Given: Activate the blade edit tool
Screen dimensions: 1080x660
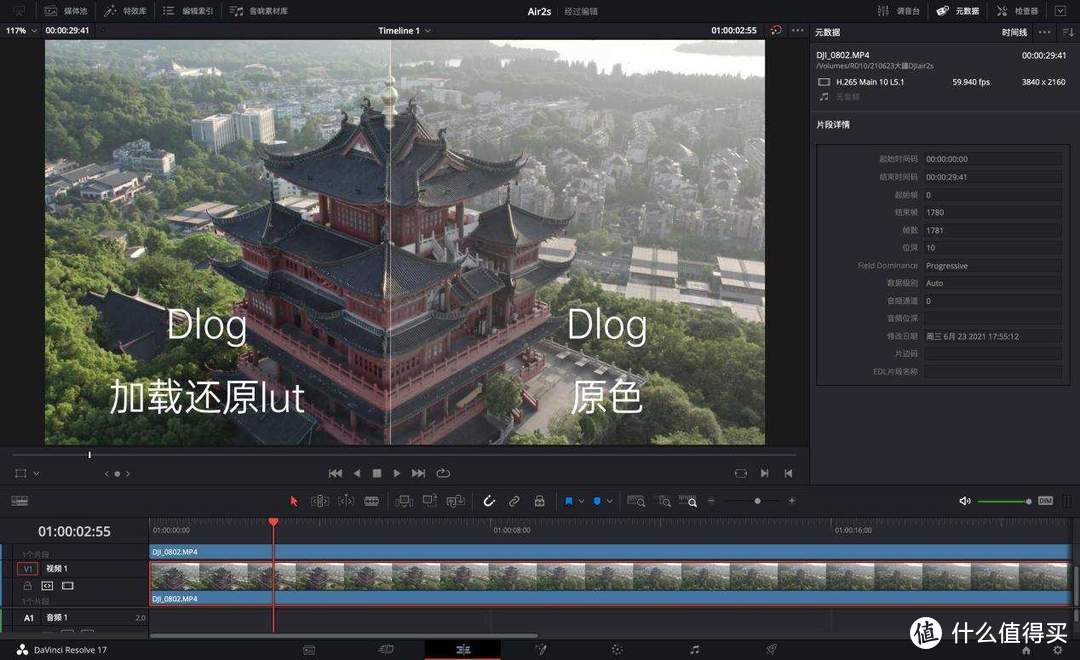Looking at the screenshot, I should [x=371, y=501].
